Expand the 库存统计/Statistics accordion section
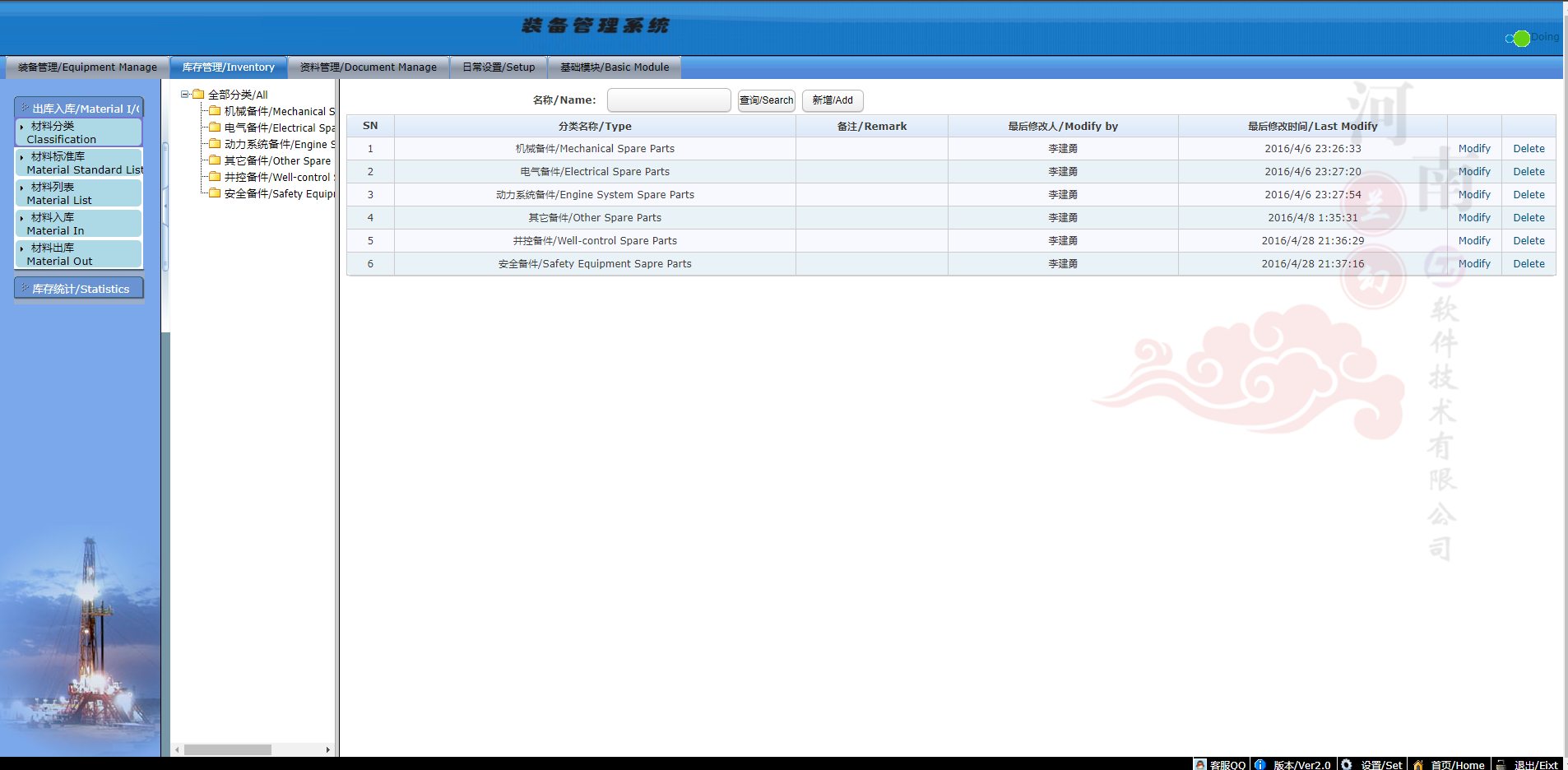1568x770 pixels. (x=79, y=289)
